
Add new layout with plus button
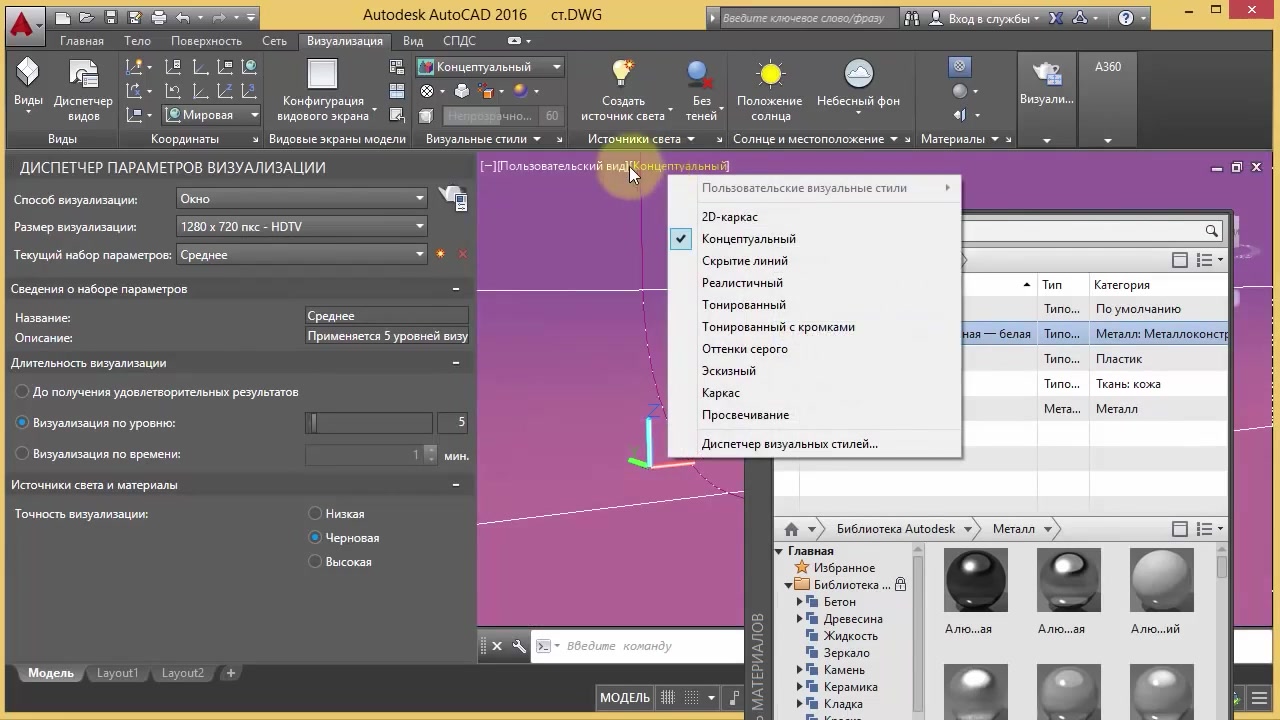click(230, 673)
